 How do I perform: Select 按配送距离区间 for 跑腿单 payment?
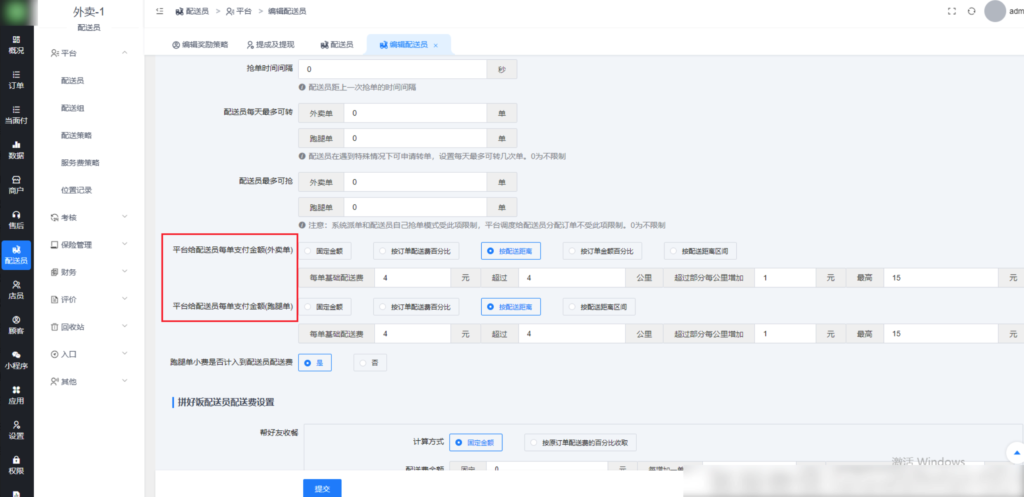pos(600,307)
